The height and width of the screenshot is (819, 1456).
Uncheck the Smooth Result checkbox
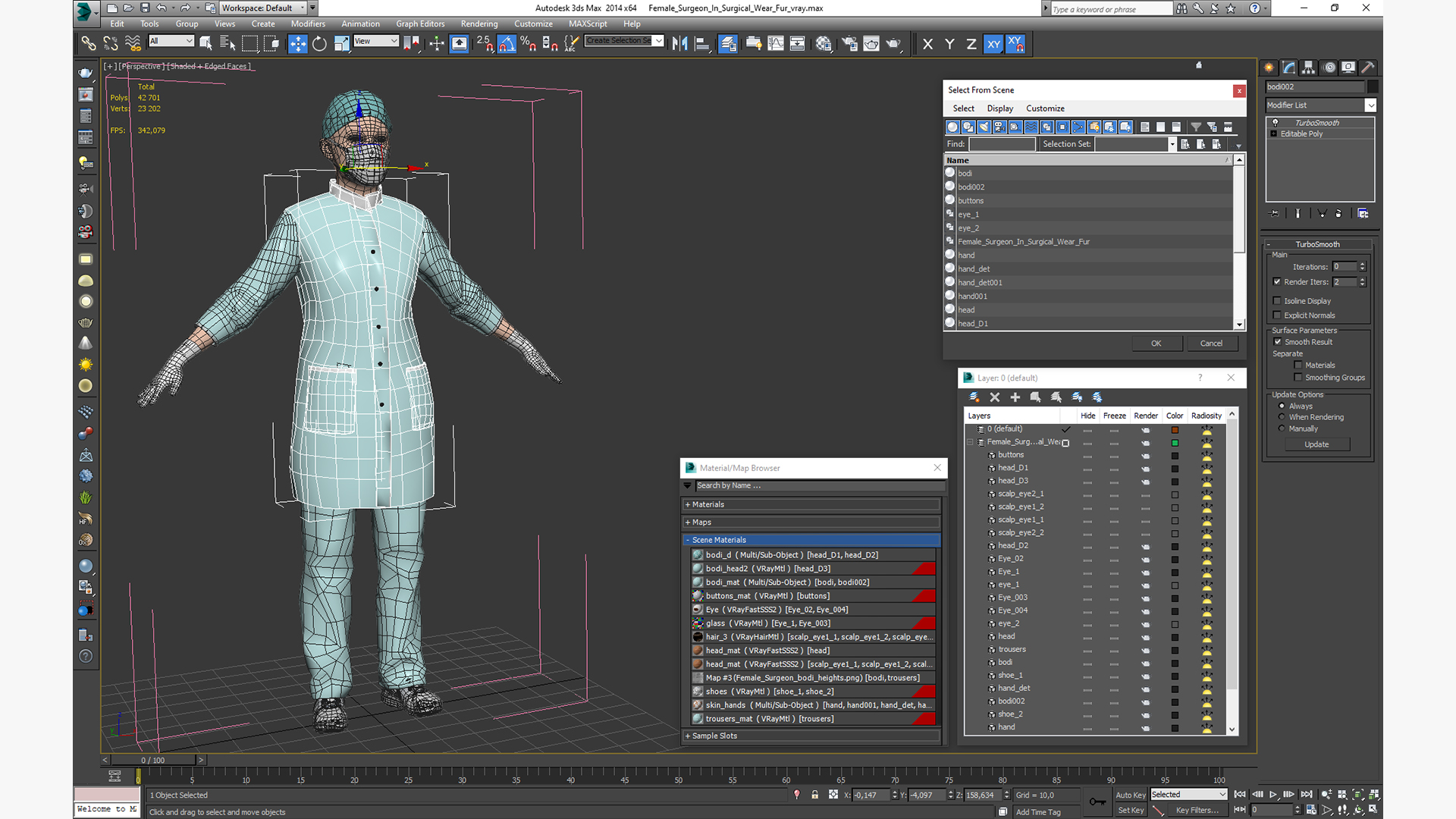1278,342
